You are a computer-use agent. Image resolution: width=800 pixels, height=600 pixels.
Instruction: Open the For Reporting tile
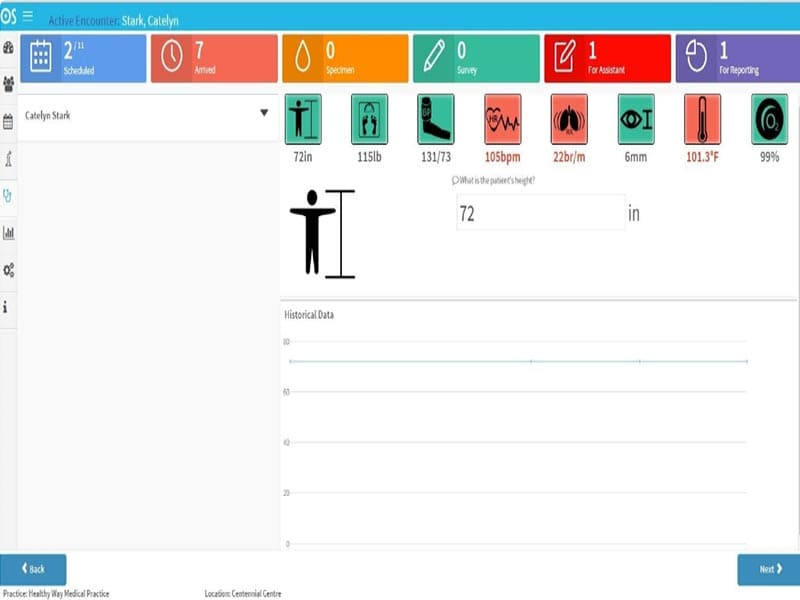click(738, 58)
